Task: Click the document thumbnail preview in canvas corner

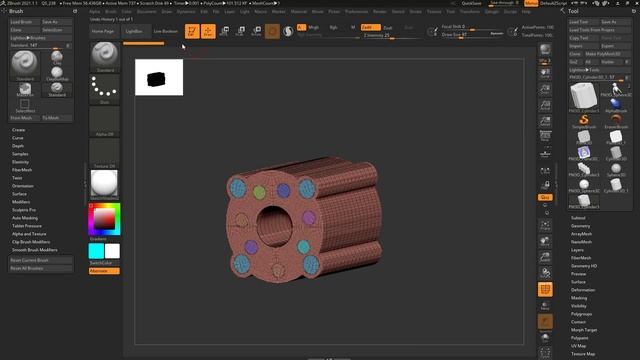Action: click(x=159, y=78)
